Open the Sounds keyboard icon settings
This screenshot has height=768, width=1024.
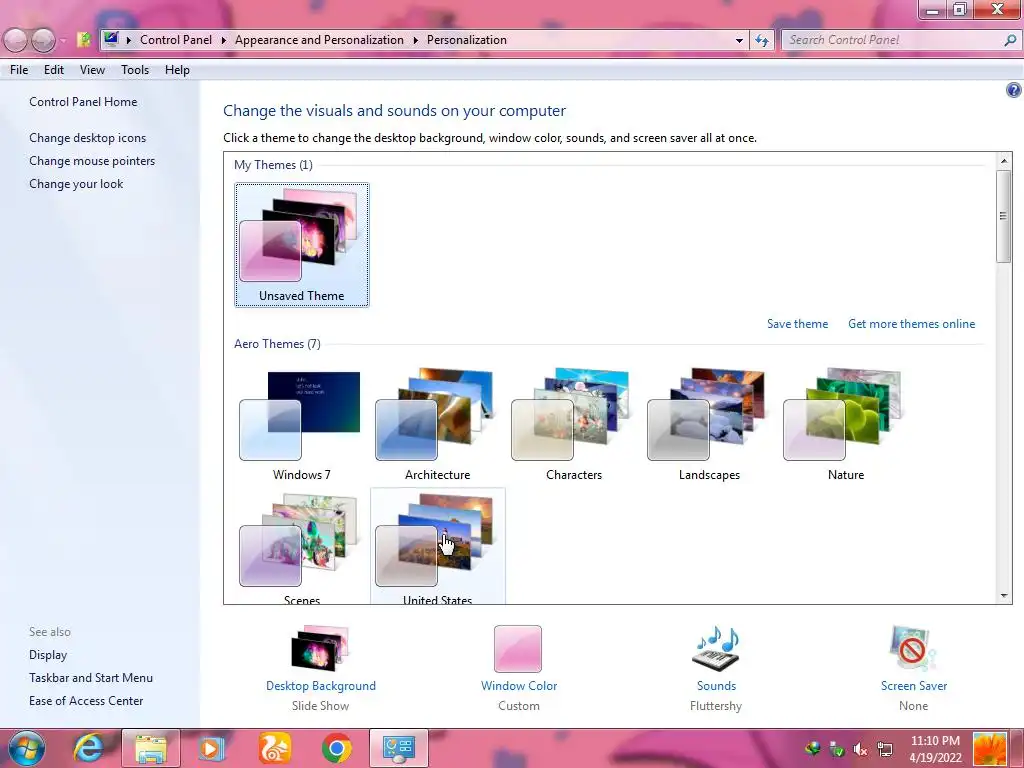click(716, 648)
